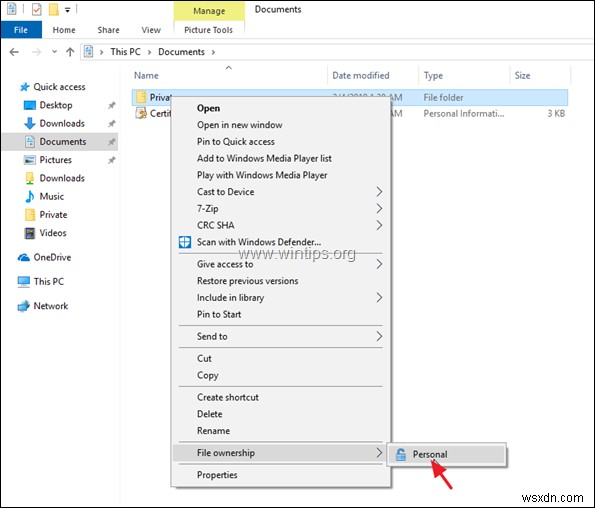
Task: Click the Back navigation arrow
Action: click(14, 52)
